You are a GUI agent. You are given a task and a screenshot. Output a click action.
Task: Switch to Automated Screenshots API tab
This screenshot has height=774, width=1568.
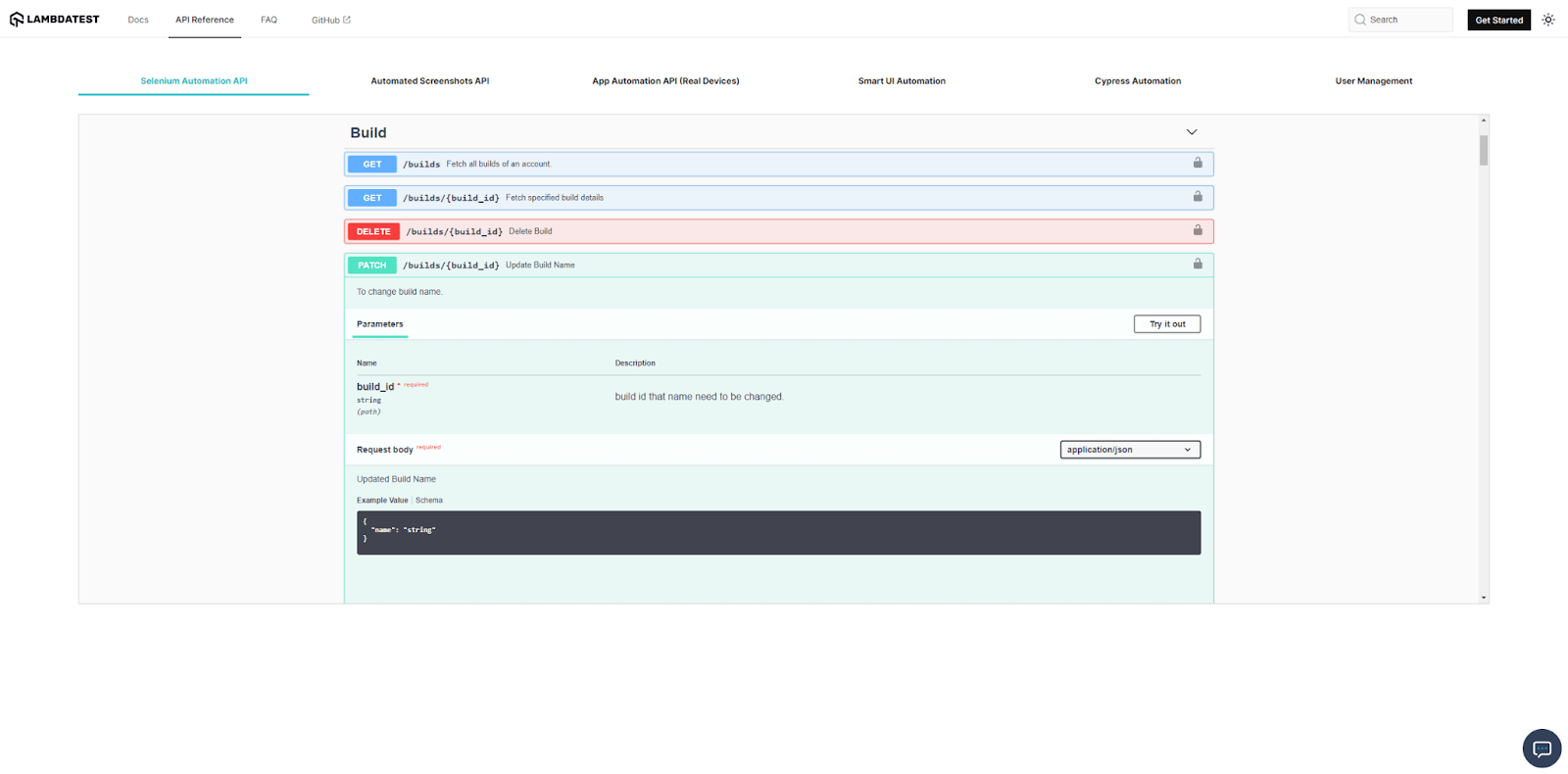[x=430, y=81]
